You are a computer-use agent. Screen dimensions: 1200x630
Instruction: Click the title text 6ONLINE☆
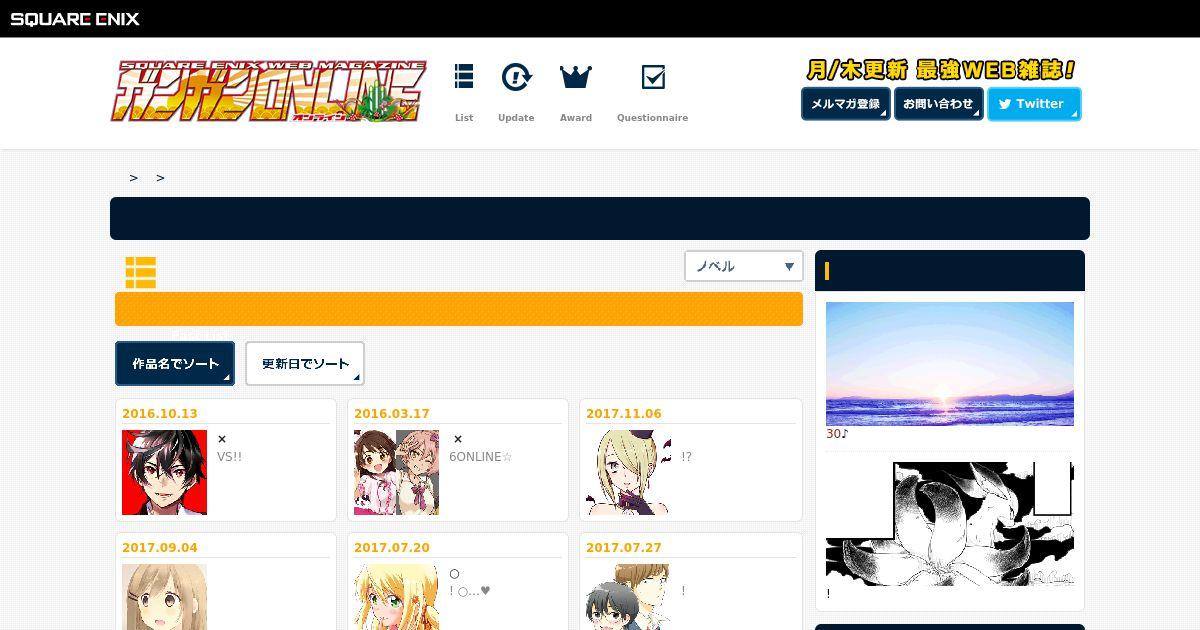pyautogui.click(x=481, y=457)
